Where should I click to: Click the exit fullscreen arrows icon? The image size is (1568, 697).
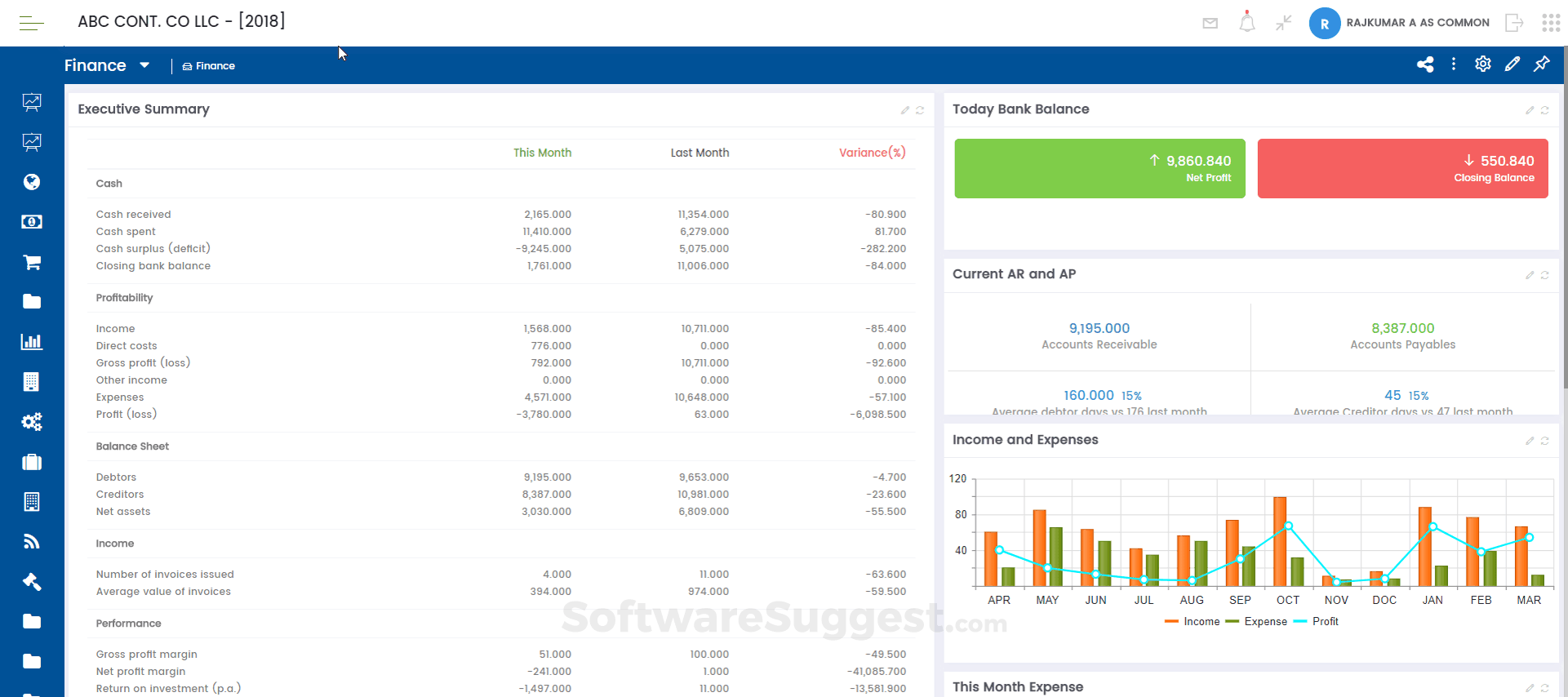tap(1284, 23)
